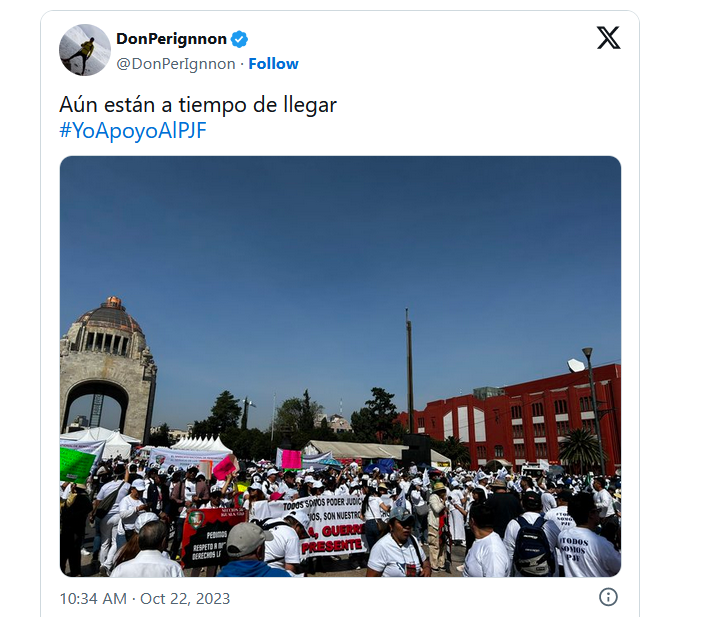Click the blue verified badge
This screenshot has height=617, width=704.
click(x=239, y=39)
